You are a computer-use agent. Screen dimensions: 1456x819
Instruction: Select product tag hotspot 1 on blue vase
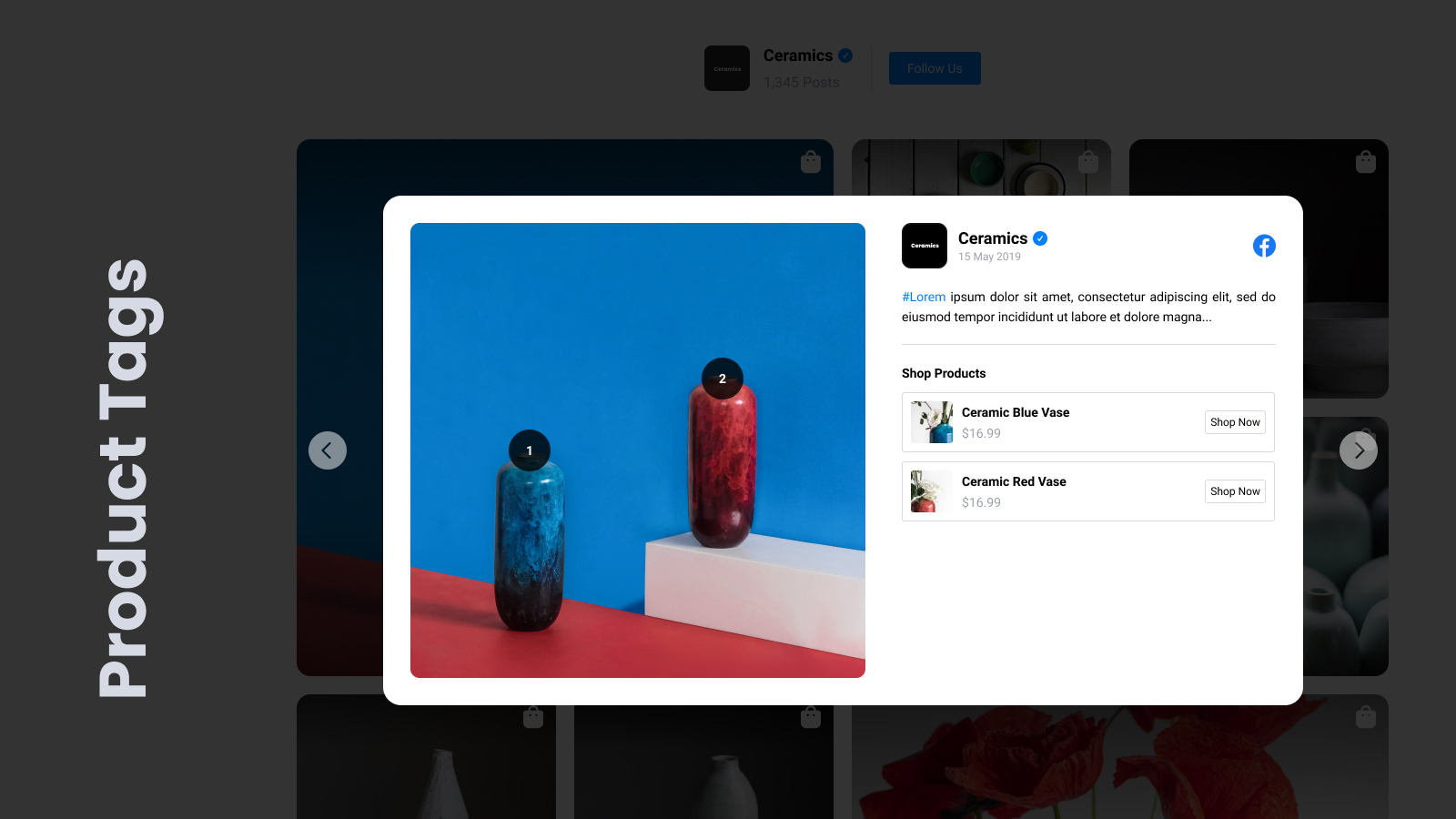530,450
